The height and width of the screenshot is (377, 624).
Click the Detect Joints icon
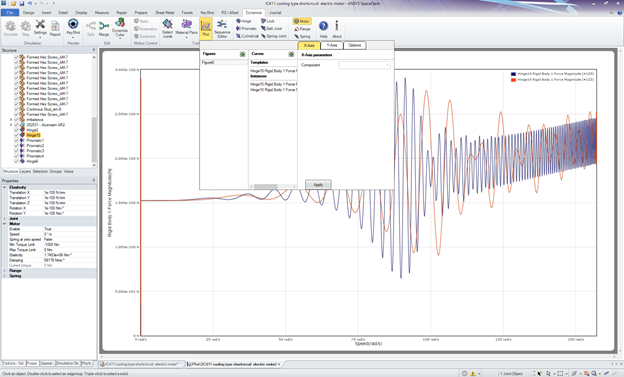[168, 28]
